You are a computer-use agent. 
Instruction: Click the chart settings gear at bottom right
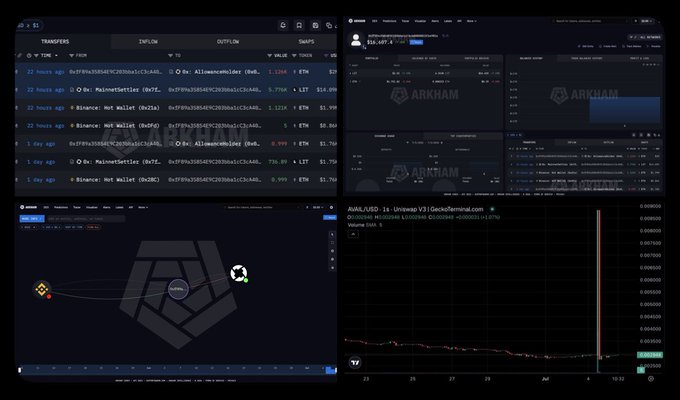coord(651,379)
